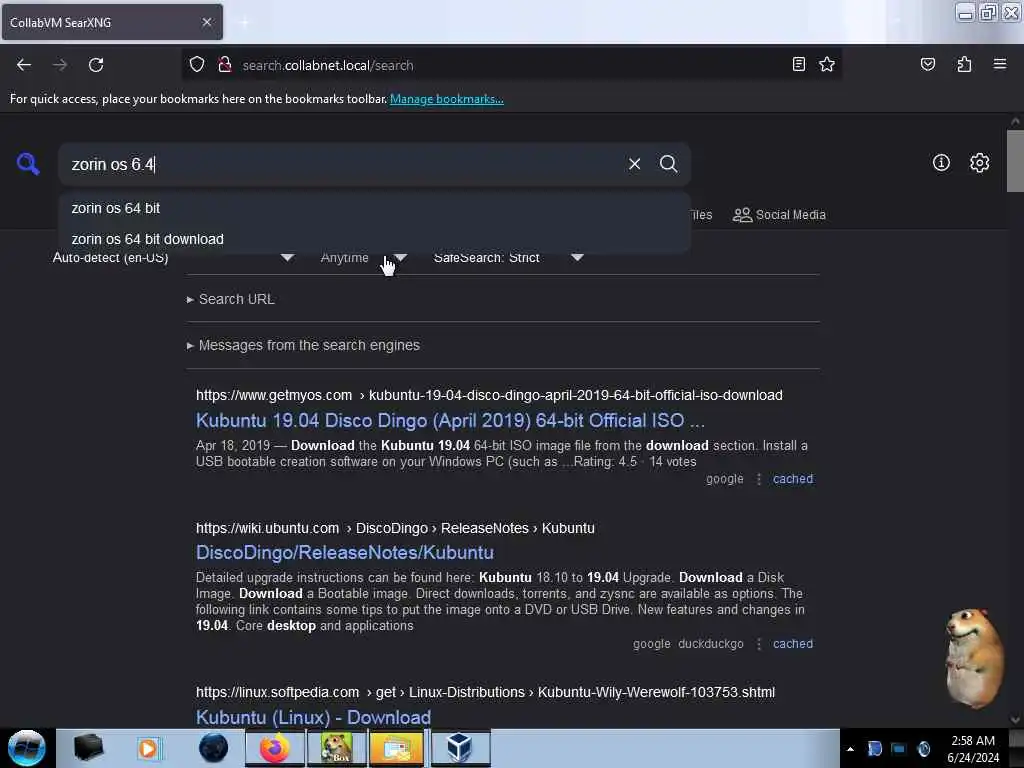Close the CollabVM SearXNG tab
The width and height of the screenshot is (1024, 768).
tap(206, 22)
